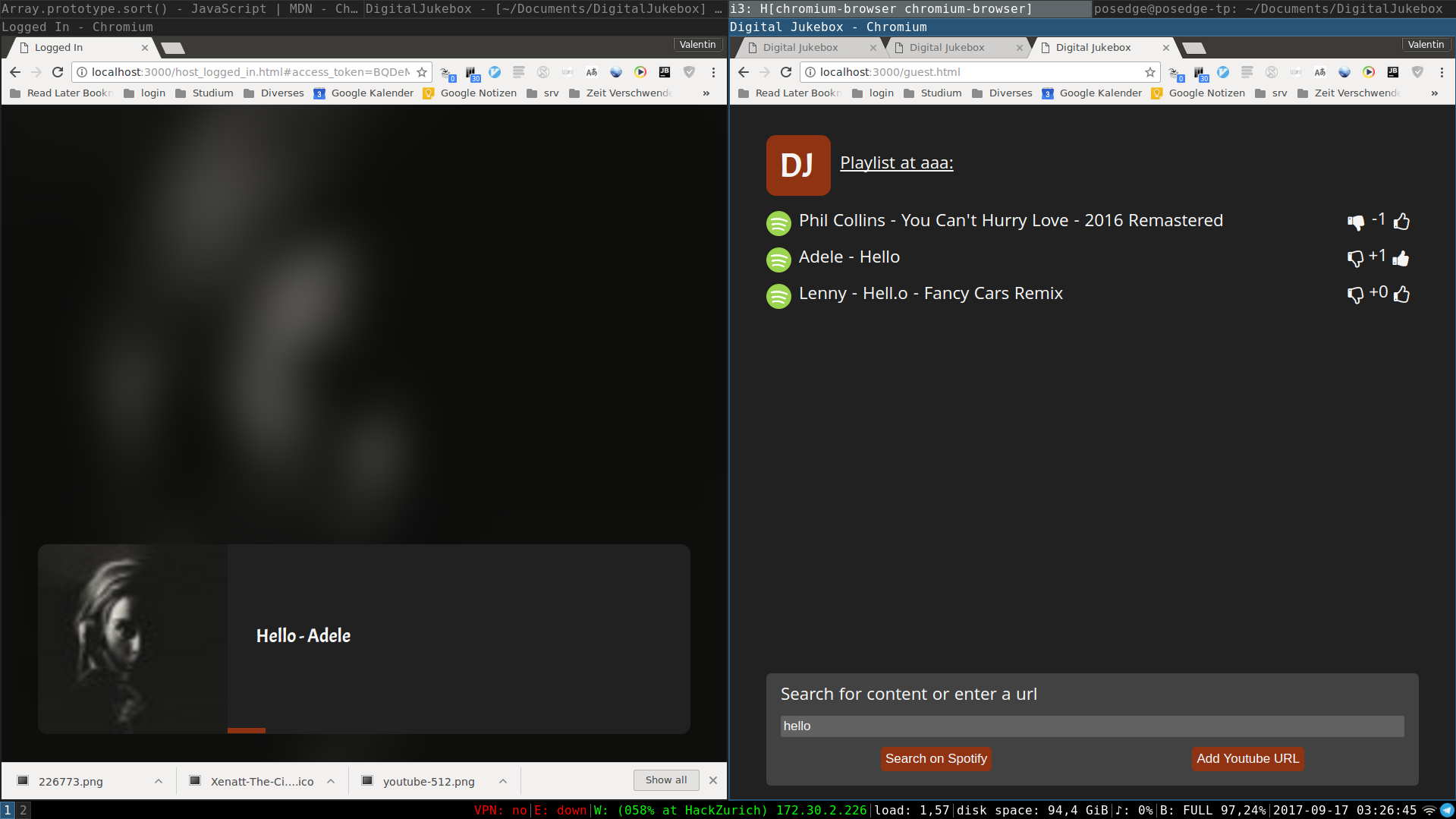Click the Adele album cover thumbnail
This screenshot has width=1456, height=819.
[x=133, y=639]
